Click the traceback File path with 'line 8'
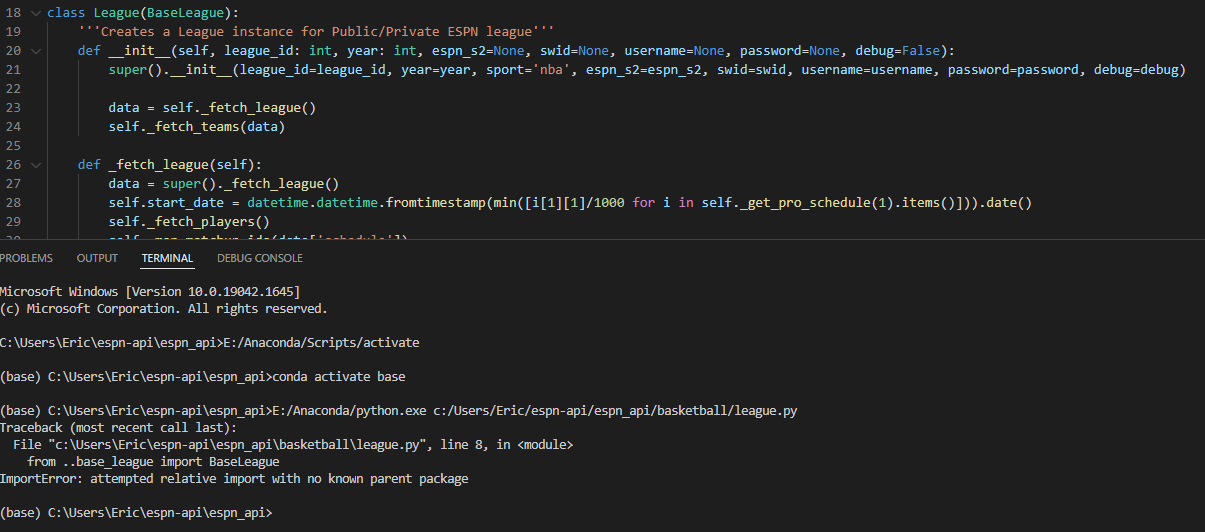The image size is (1205, 532). click(x=293, y=444)
